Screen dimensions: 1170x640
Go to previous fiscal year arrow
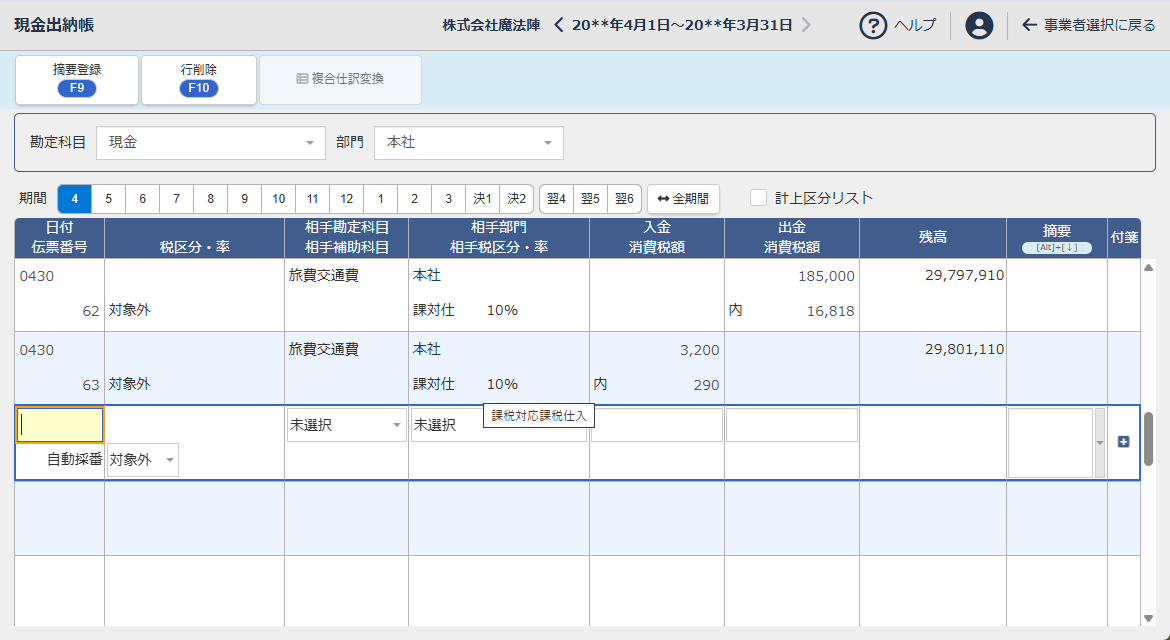tap(559, 25)
